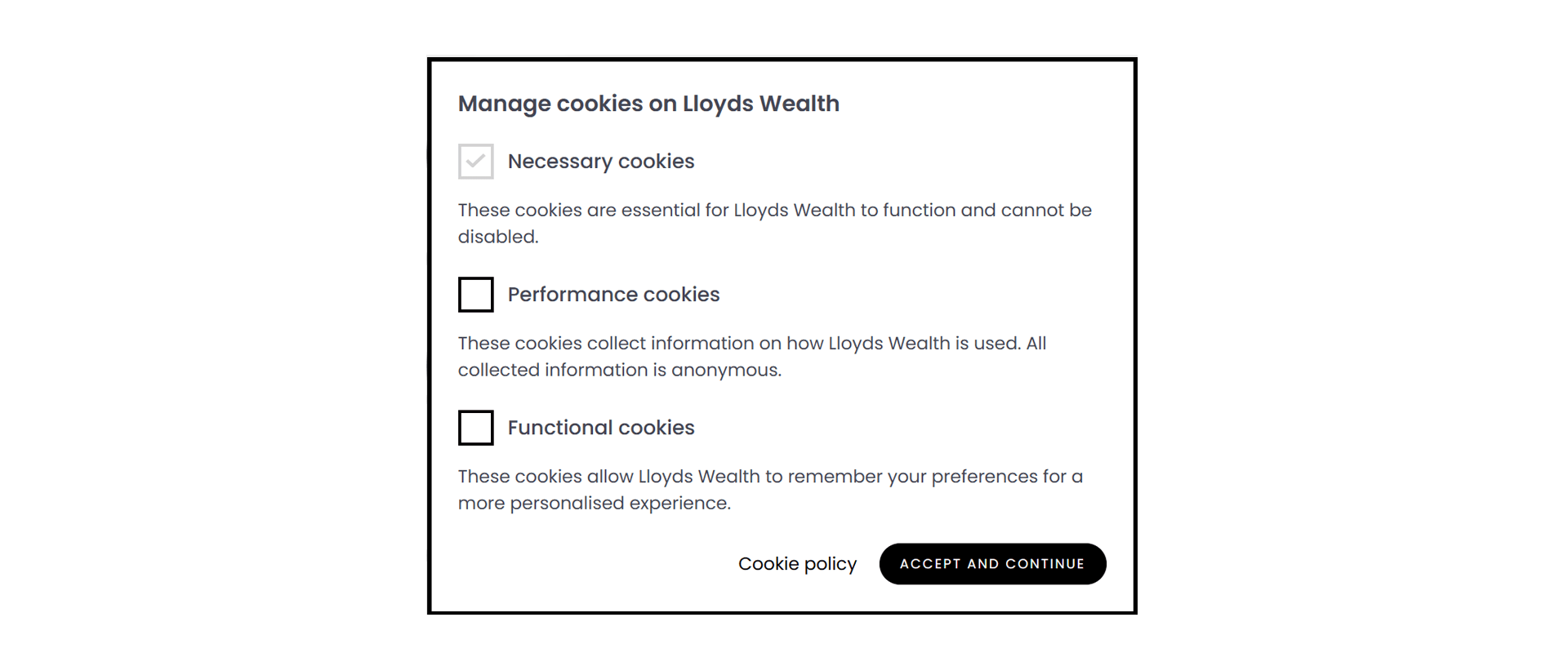1568x653 pixels.
Task: Open the Cookie policy
Action: pyautogui.click(x=797, y=563)
